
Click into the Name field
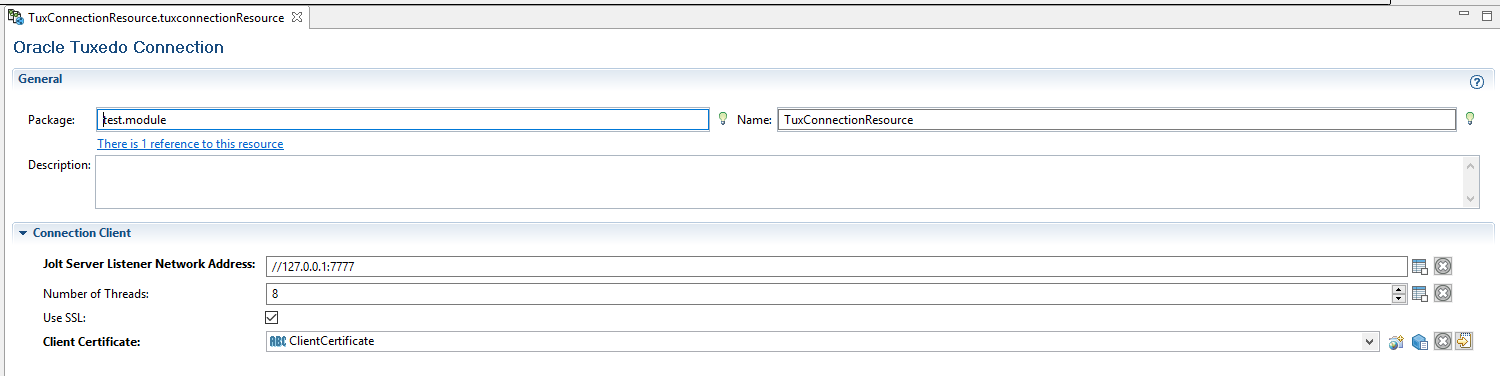click(1117, 120)
